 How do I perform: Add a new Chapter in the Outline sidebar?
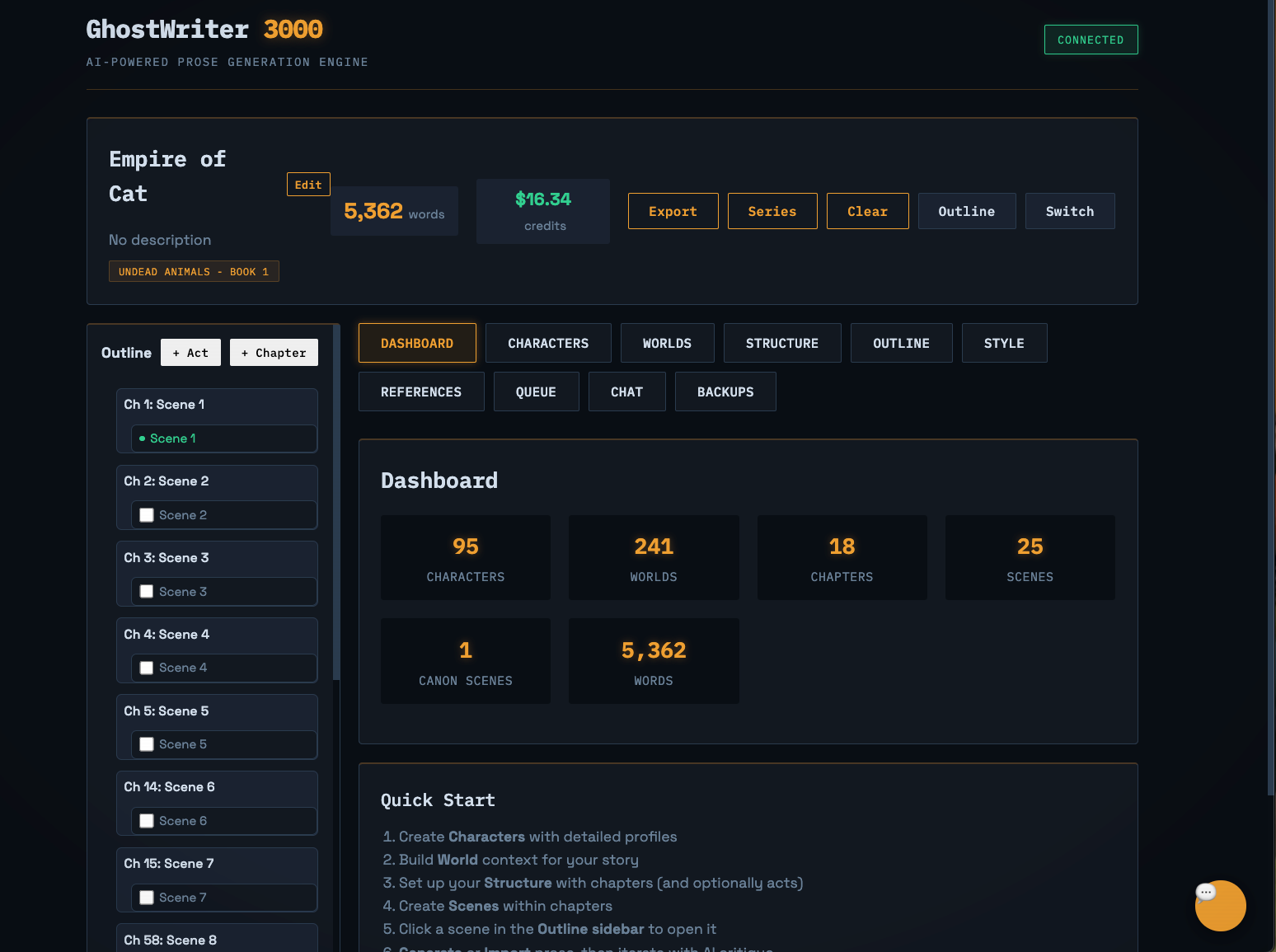tap(274, 352)
